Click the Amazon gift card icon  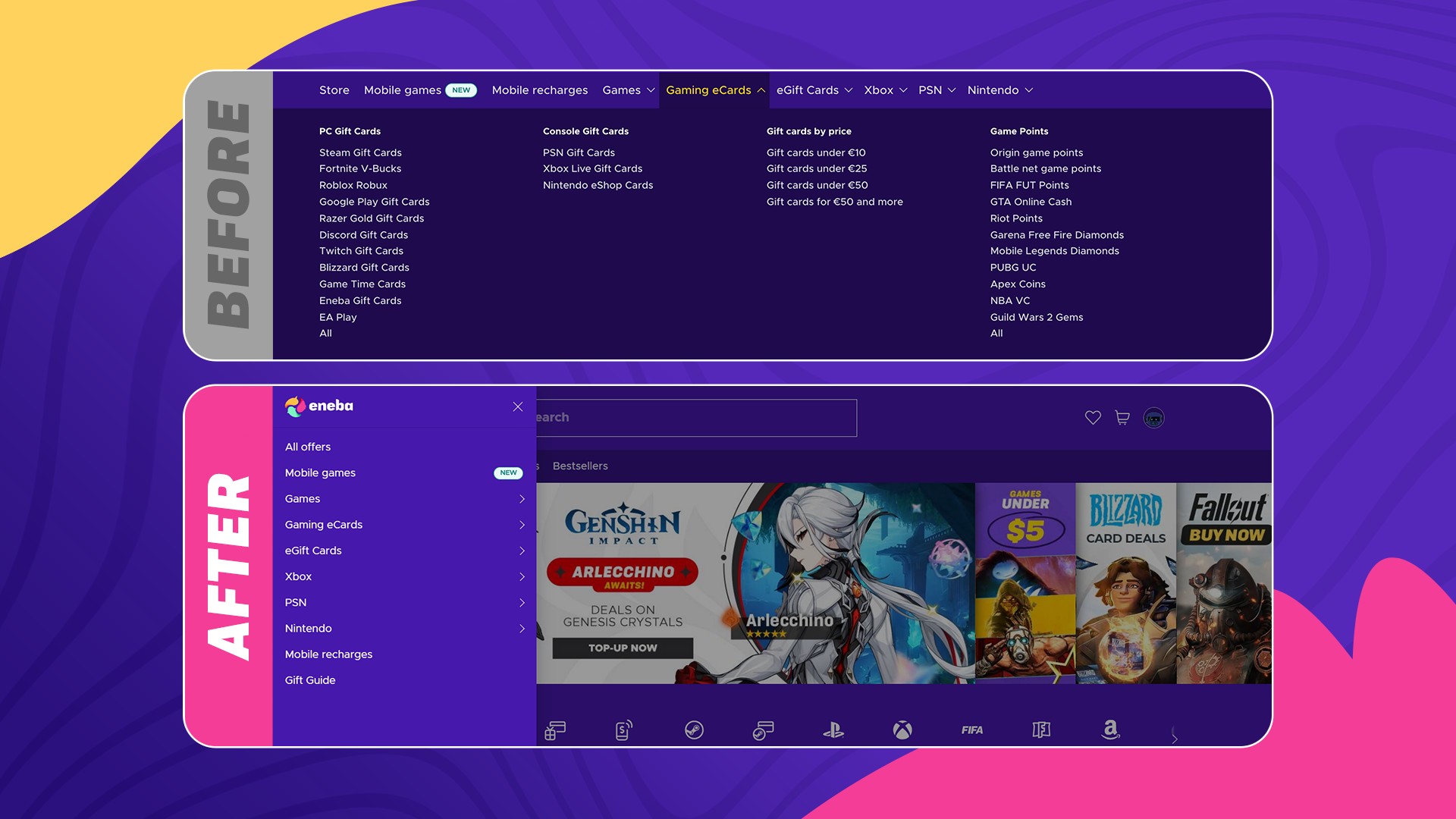tap(1111, 730)
